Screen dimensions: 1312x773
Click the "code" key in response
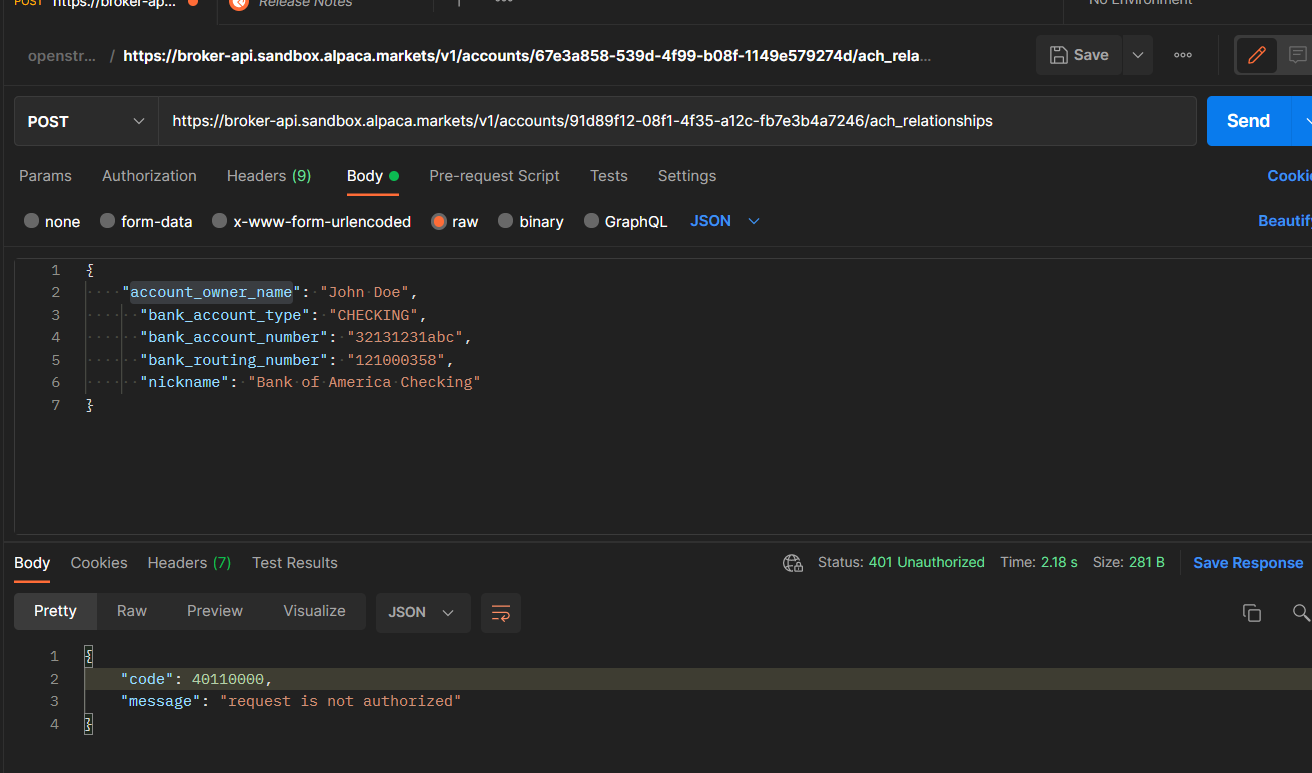click(148, 679)
